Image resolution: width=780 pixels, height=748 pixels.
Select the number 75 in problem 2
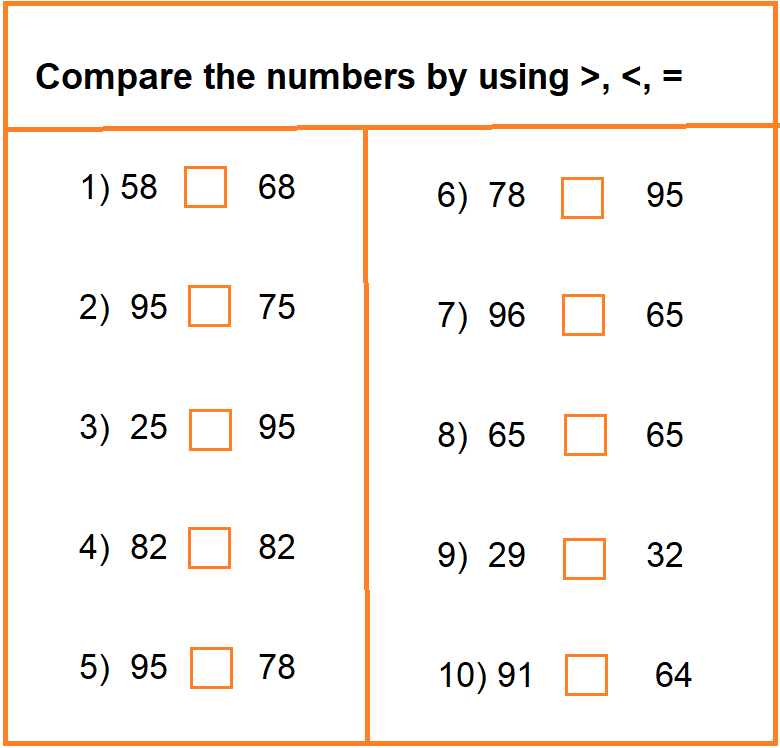tap(276, 306)
